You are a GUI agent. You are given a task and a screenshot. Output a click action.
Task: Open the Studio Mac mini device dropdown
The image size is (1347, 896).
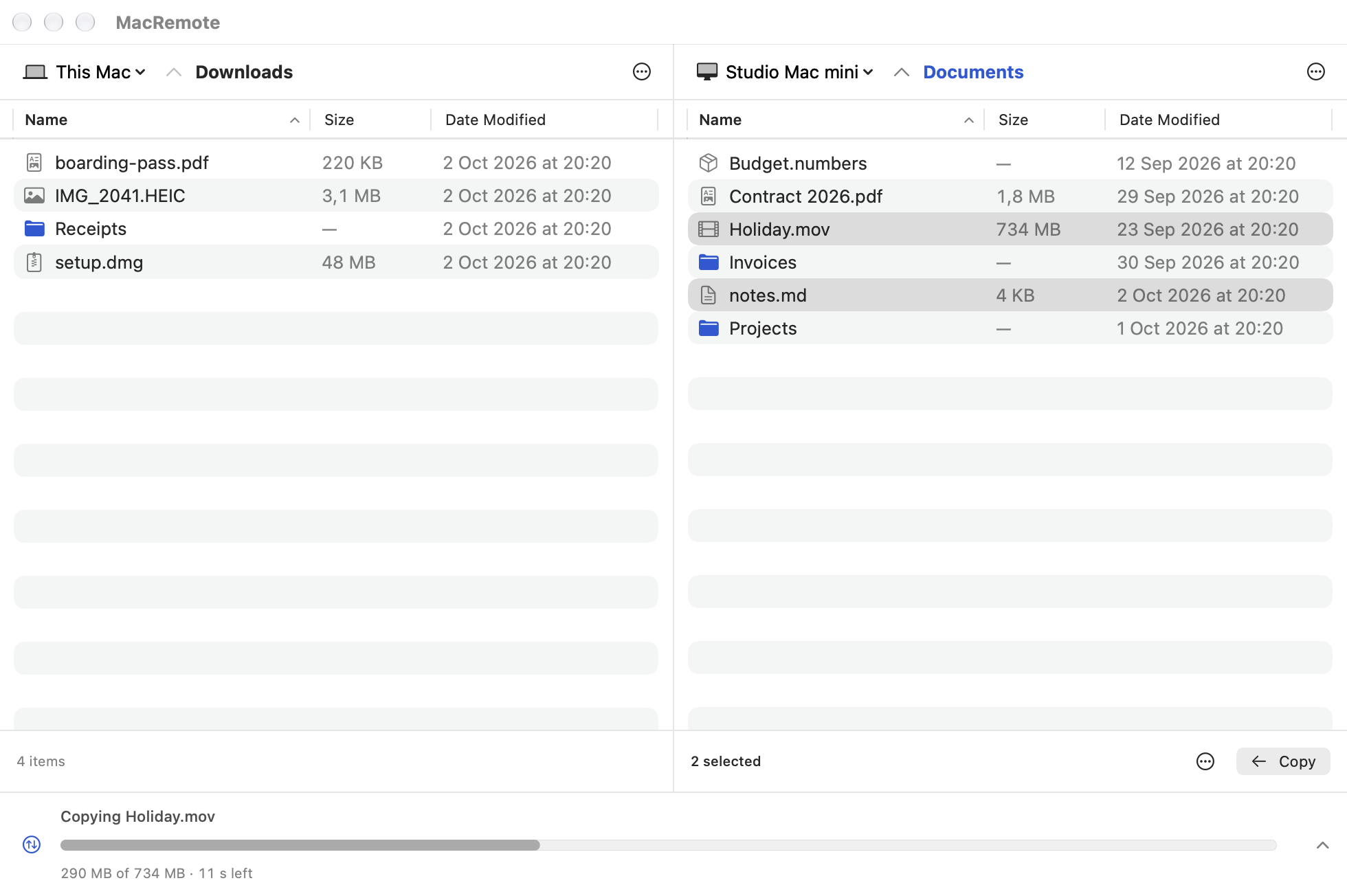click(785, 72)
